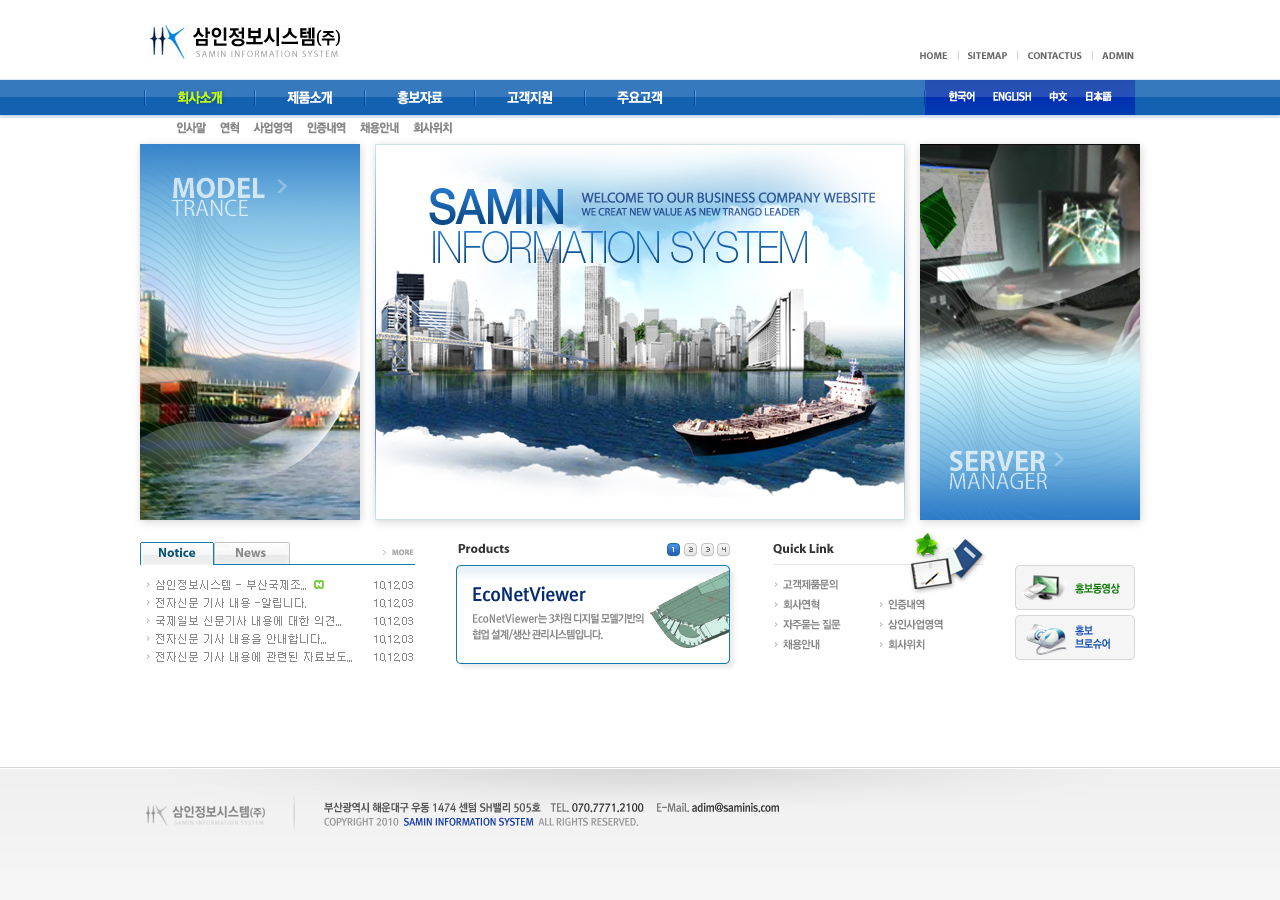Open notice 전자신문 기사 내용을 안내합니다...
Viewport: 1280px width, 900px height.
[x=241, y=639]
